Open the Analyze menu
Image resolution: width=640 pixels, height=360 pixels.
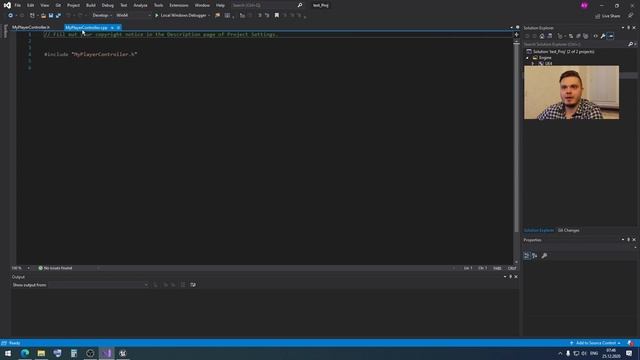pos(140,5)
